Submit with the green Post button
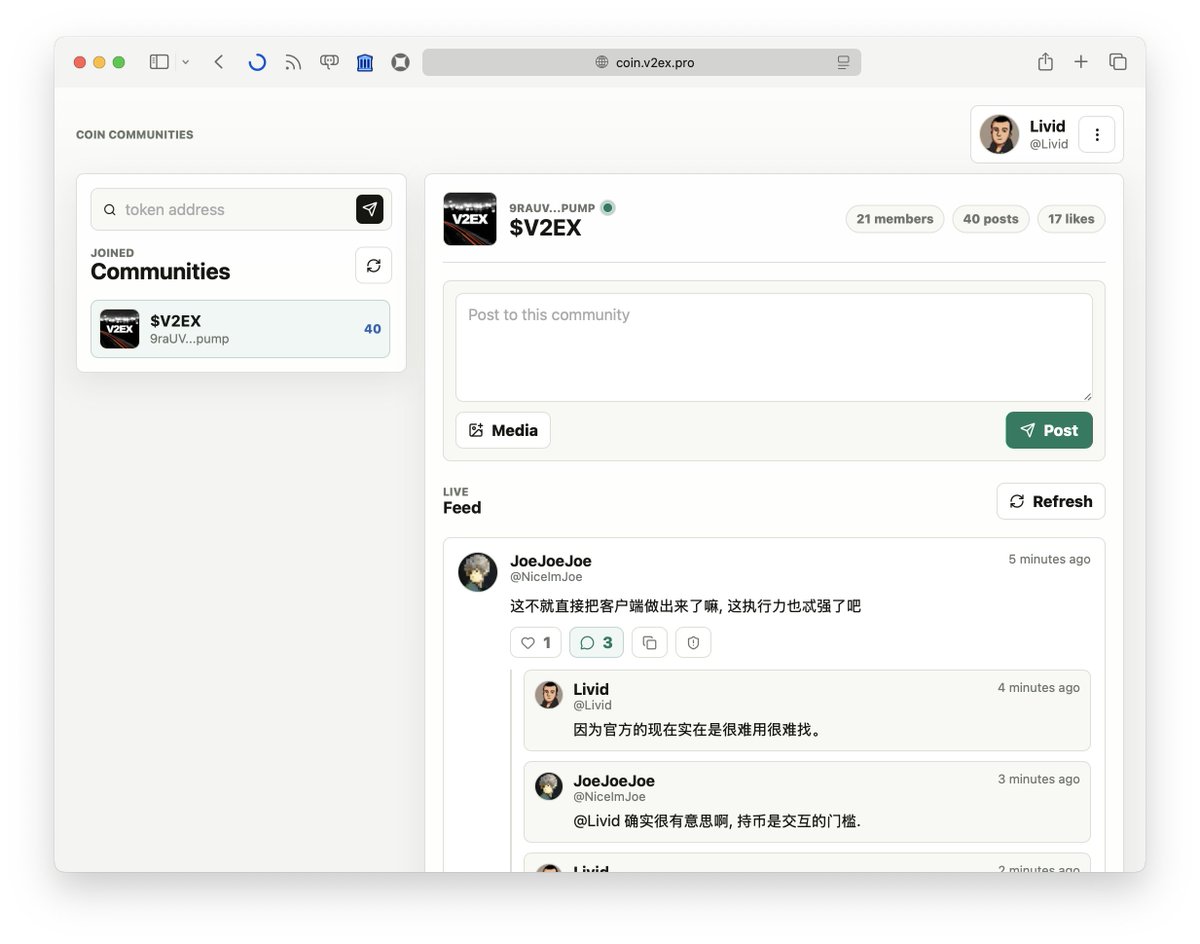 (x=1049, y=430)
